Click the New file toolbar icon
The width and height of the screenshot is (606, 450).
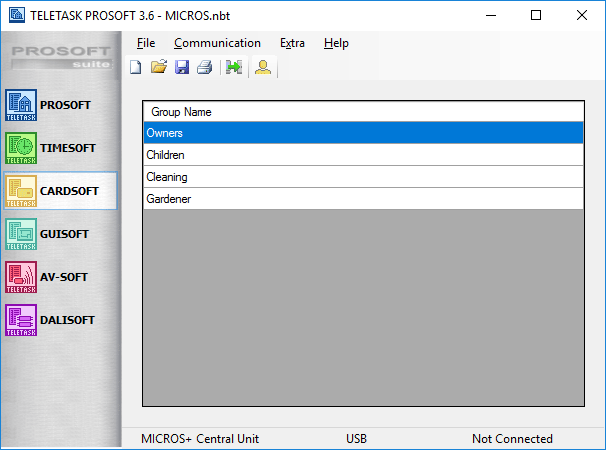(x=136, y=68)
